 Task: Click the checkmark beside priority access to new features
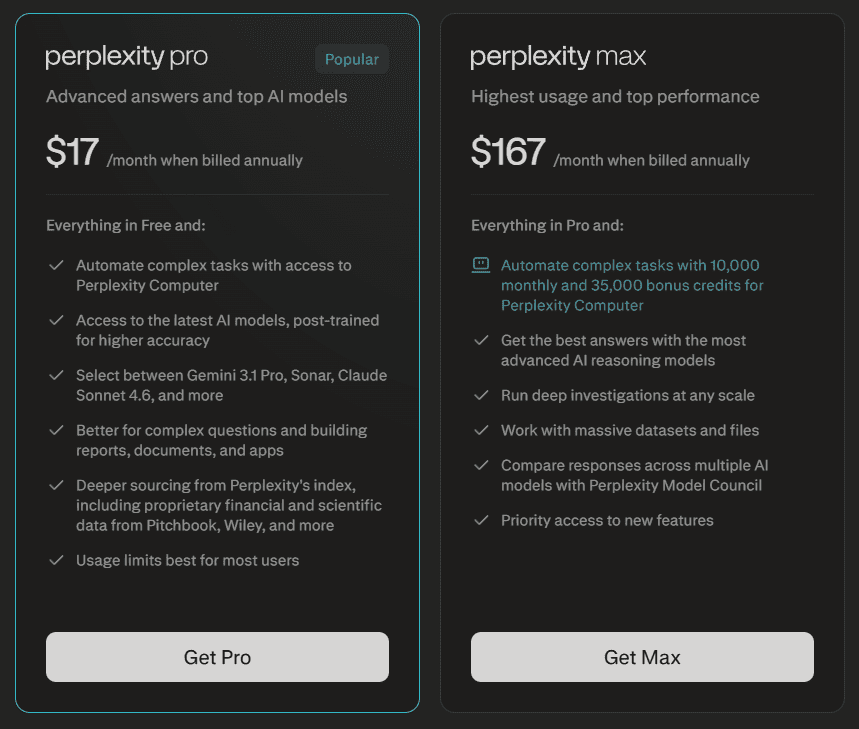click(481, 521)
